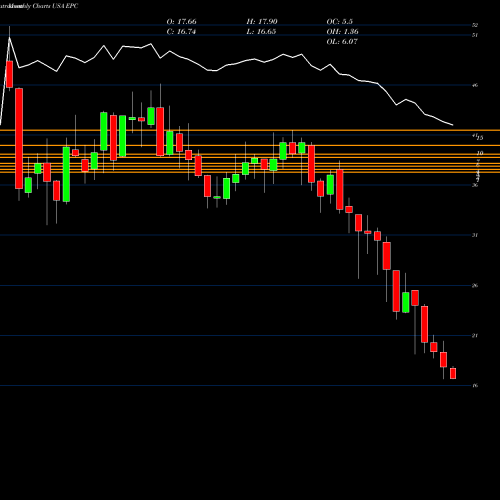Click the price axis label '36'
Viewport: 500px width, 500px height.
(475, 185)
